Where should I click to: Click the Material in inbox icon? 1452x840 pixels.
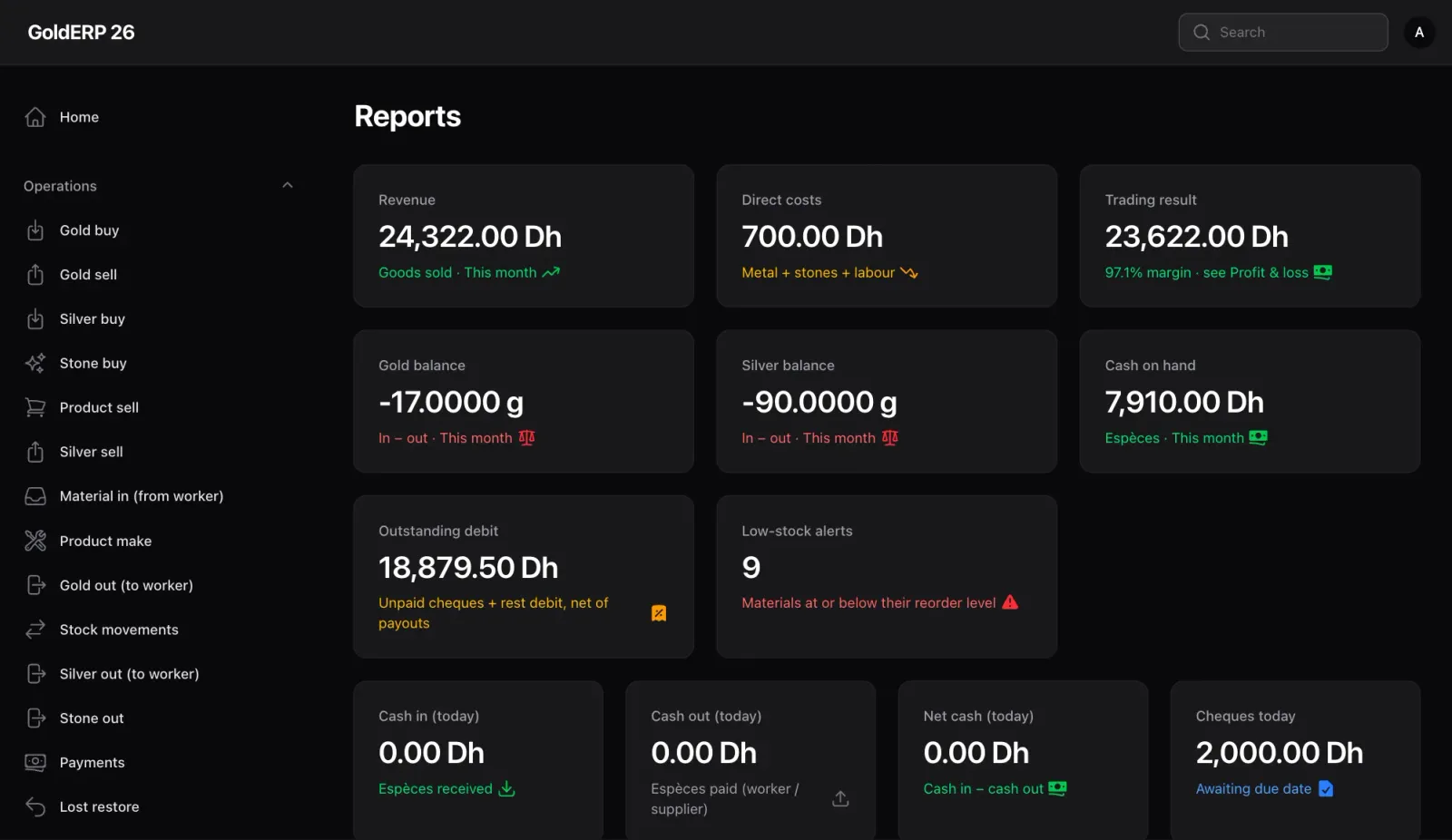[x=35, y=496]
